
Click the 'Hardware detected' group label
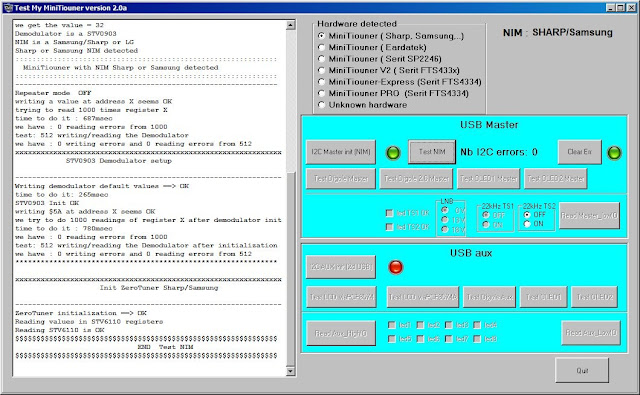[x=357, y=24]
